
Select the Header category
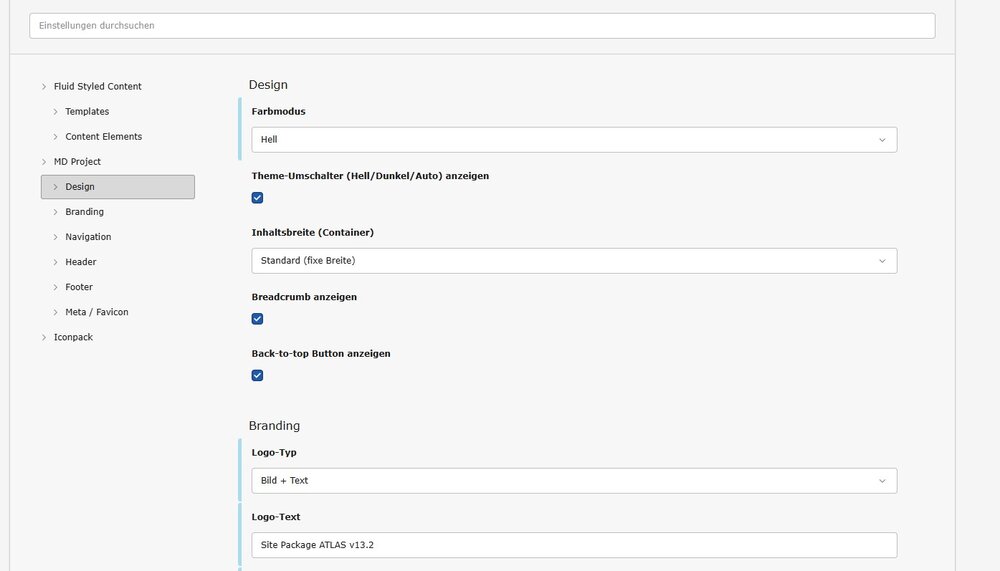[80, 262]
